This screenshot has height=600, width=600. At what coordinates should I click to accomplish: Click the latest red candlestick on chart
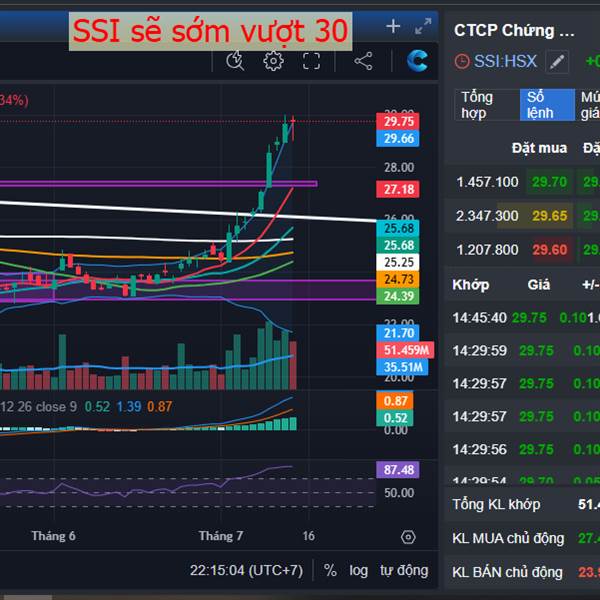click(x=293, y=129)
